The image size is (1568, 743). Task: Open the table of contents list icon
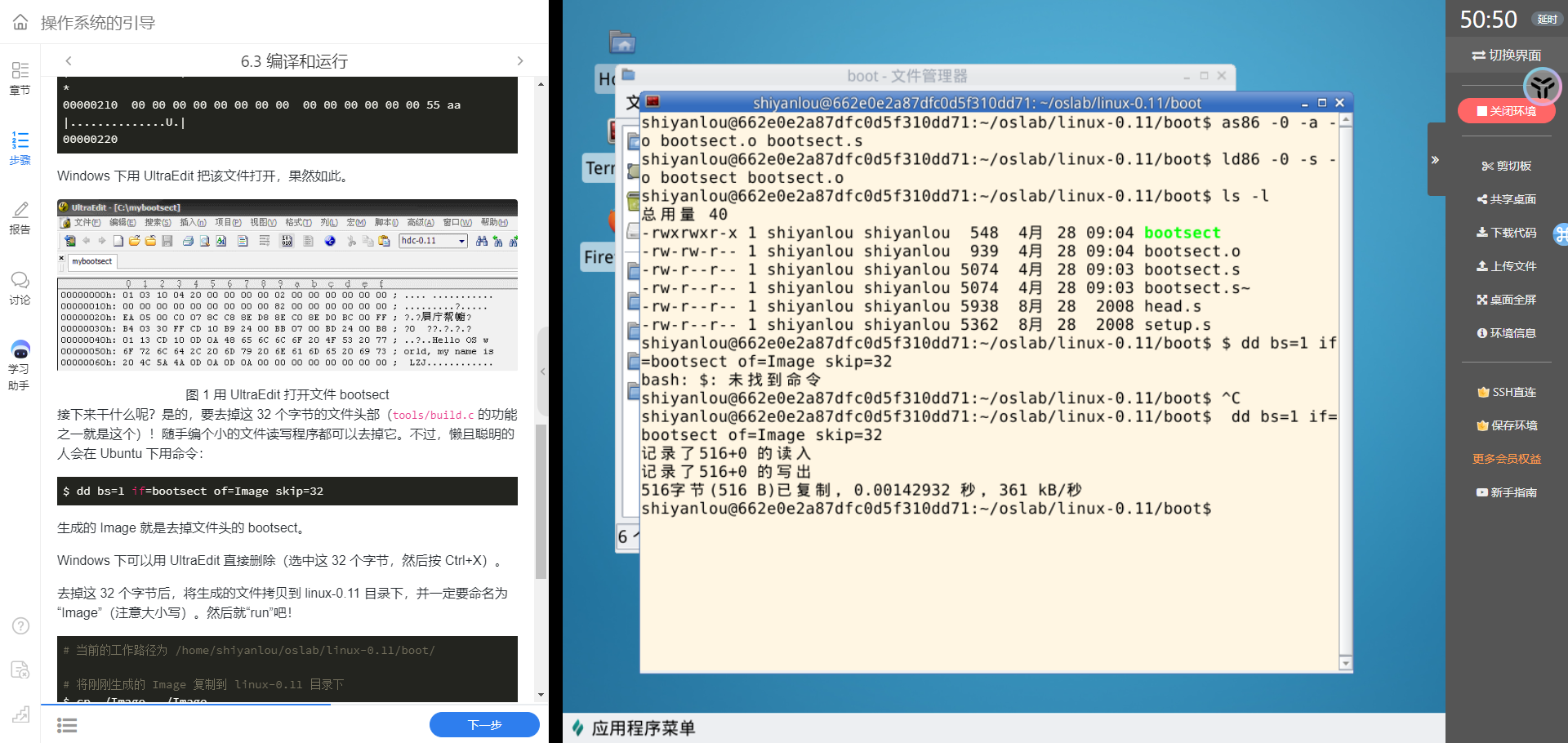[x=67, y=725]
